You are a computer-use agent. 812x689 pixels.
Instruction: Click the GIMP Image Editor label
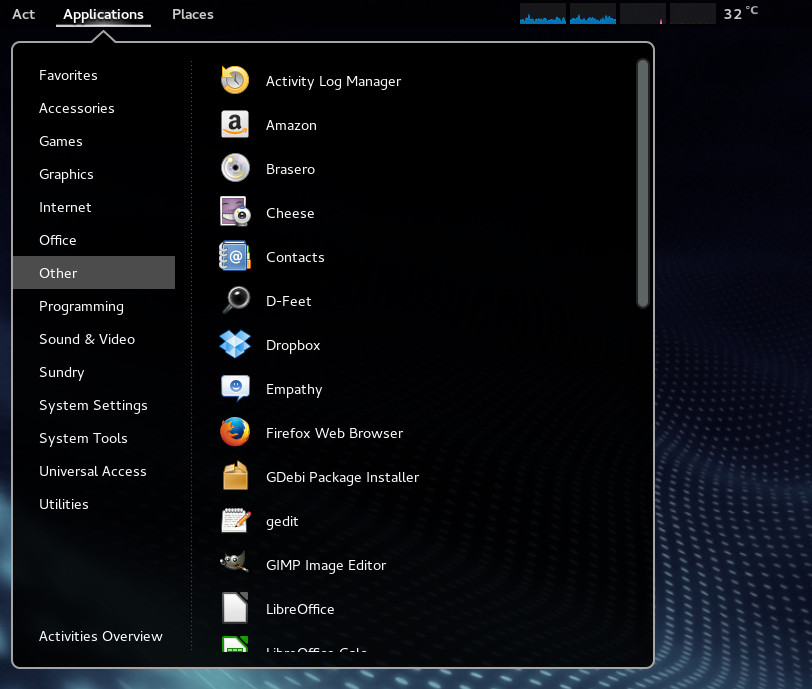tap(326, 566)
